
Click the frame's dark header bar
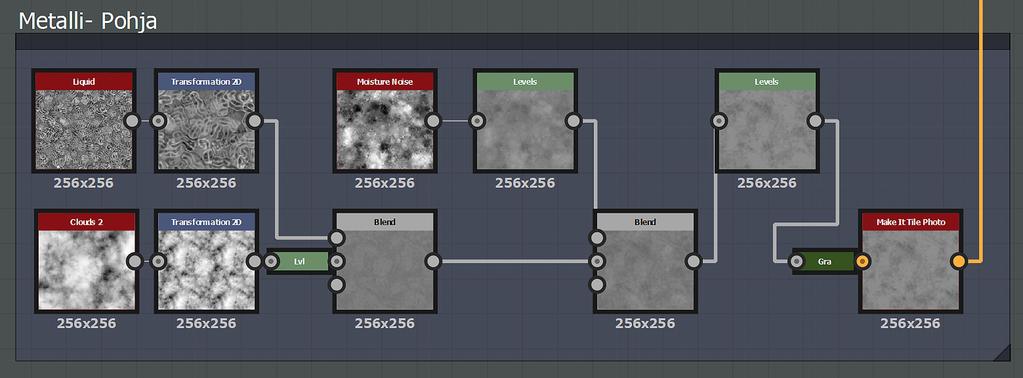[512, 42]
